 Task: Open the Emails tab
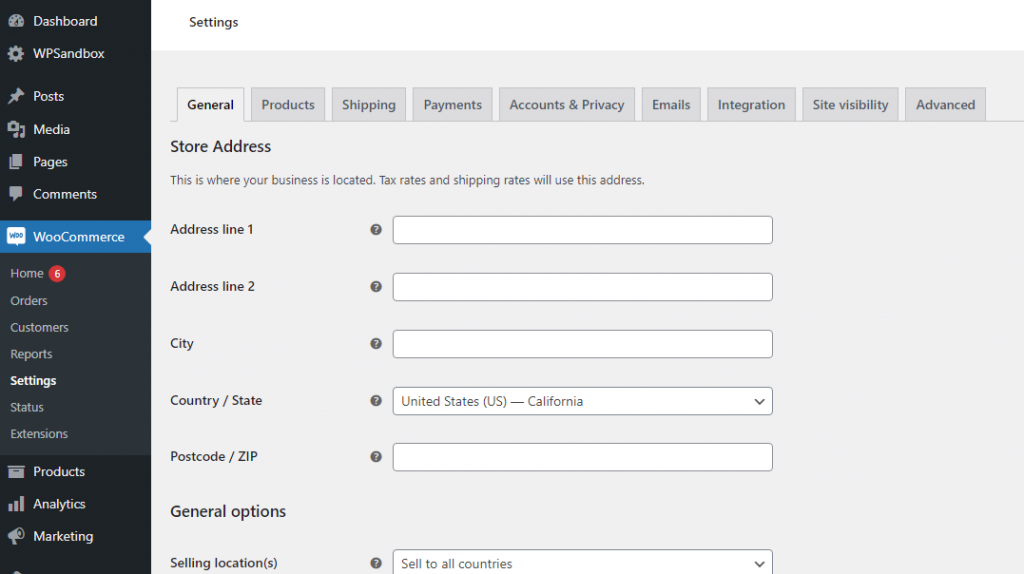click(671, 104)
